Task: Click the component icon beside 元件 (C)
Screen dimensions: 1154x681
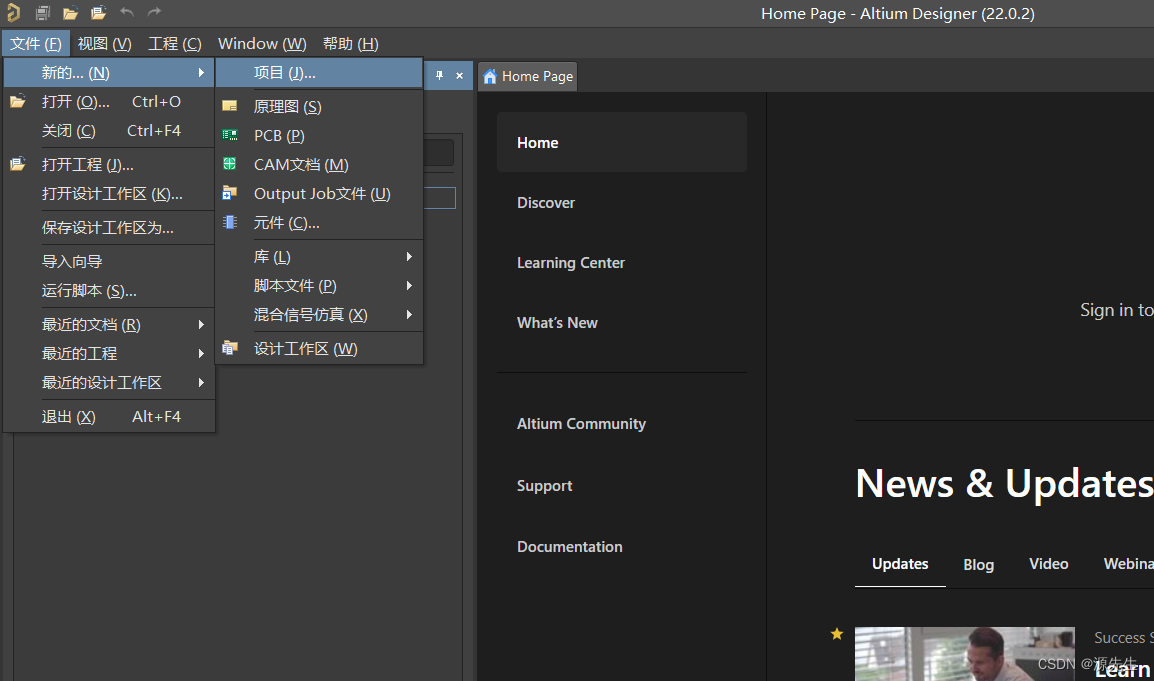Action: click(x=230, y=222)
